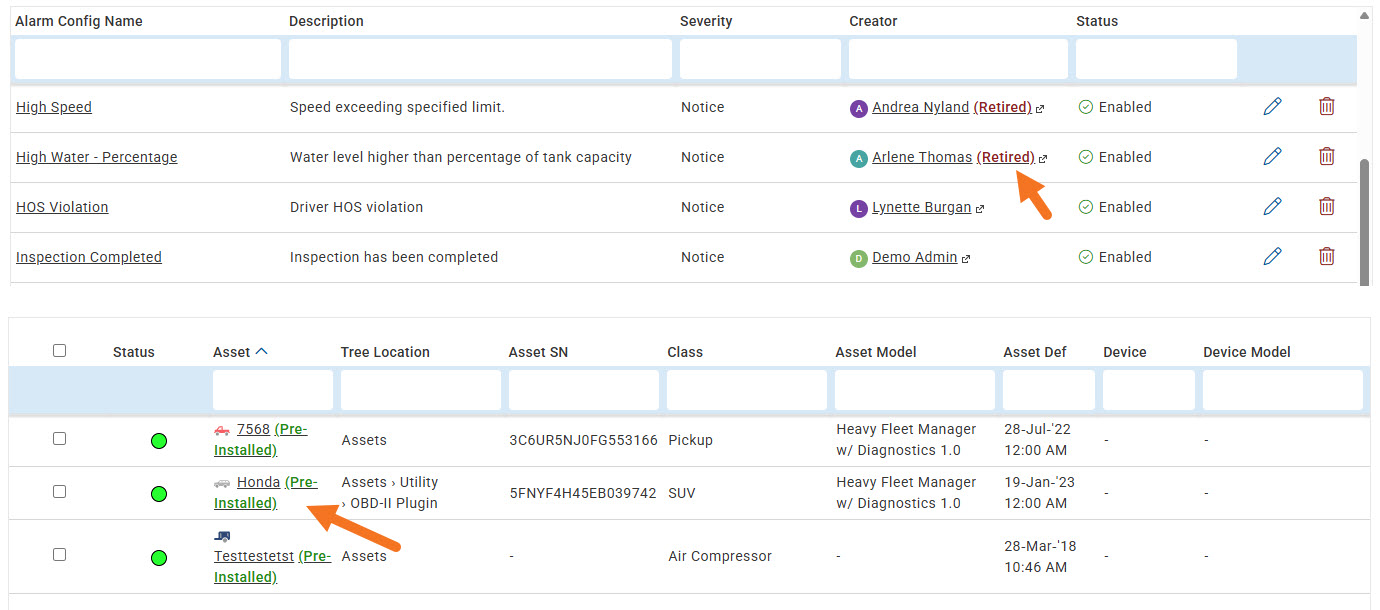Click Demo Admin's green avatar icon

tap(858, 258)
